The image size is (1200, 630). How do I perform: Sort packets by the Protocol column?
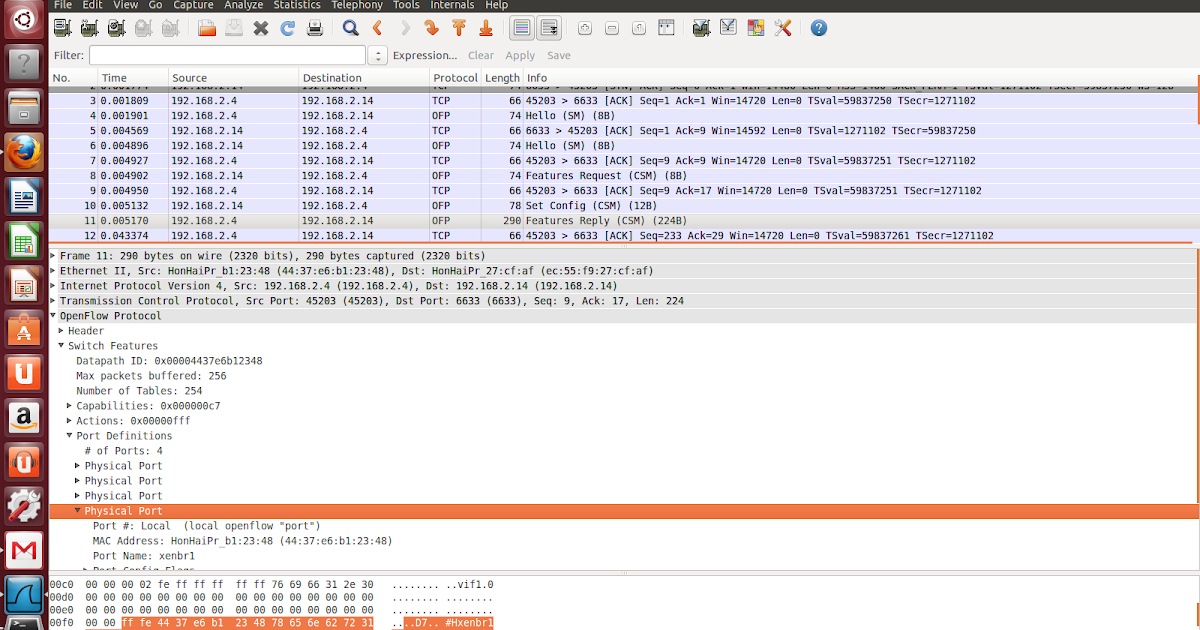tap(456, 78)
